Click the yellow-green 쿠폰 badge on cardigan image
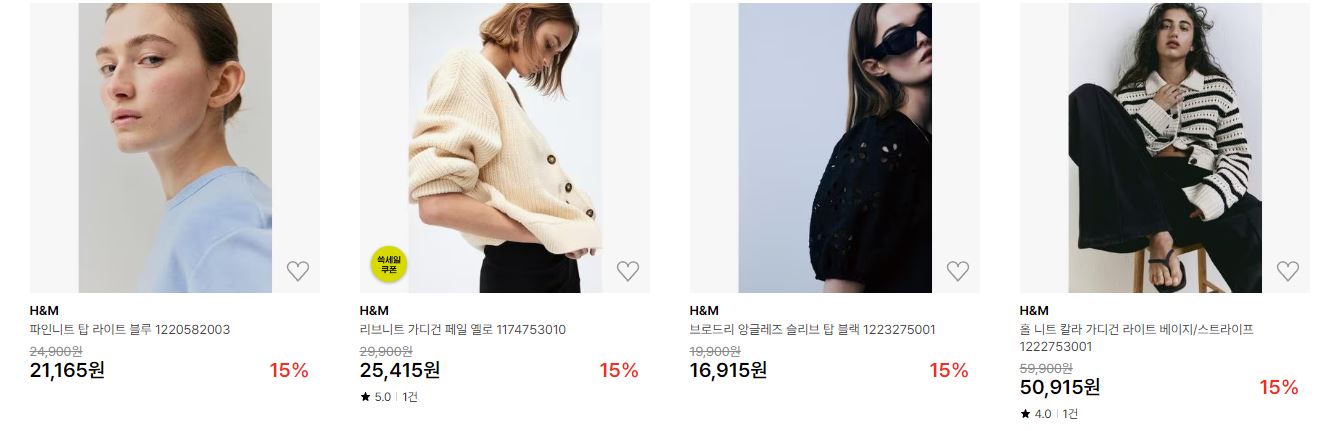Viewport: 1338px width, 431px height. (x=389, y=263)
